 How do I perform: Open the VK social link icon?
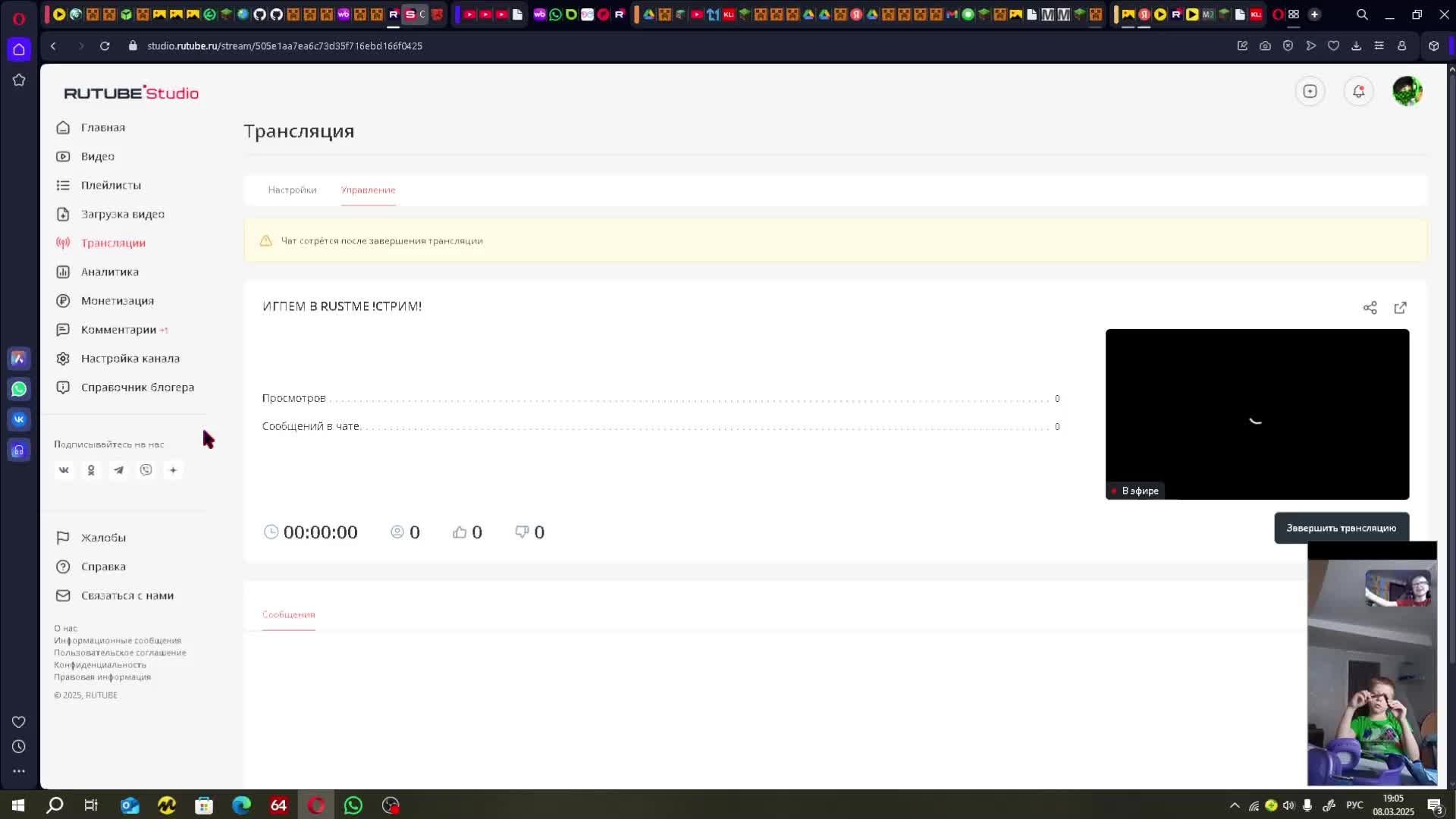point(64,470)
